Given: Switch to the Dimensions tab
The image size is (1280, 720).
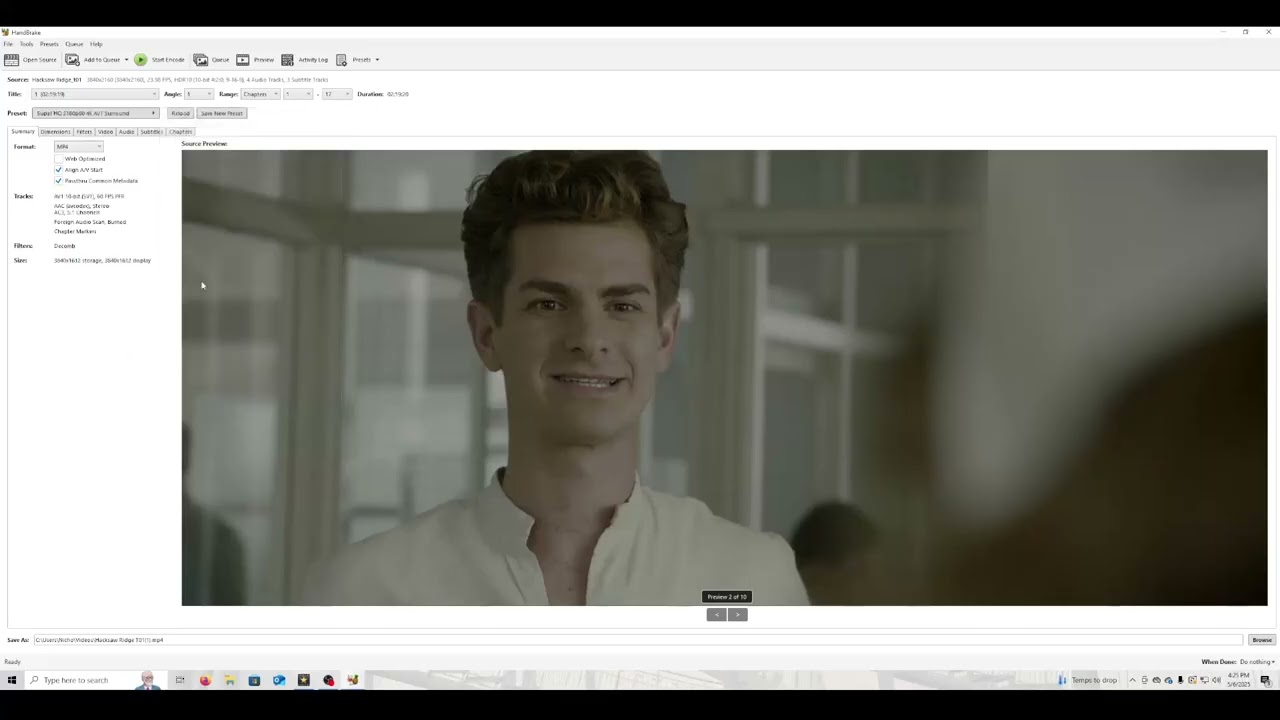Looking at the screenshot, I should (x=55, y=132).
